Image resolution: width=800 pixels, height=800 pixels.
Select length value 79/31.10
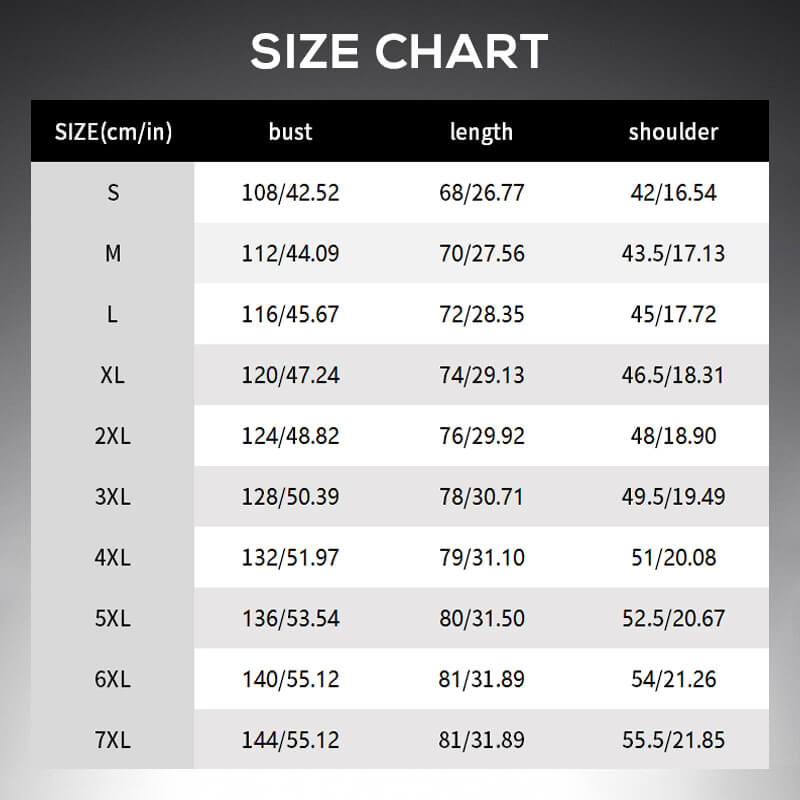coord(481,558)
